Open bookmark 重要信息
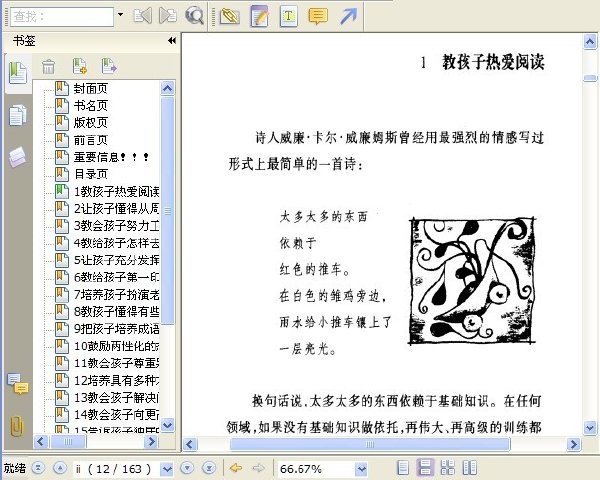 point(111,157)
